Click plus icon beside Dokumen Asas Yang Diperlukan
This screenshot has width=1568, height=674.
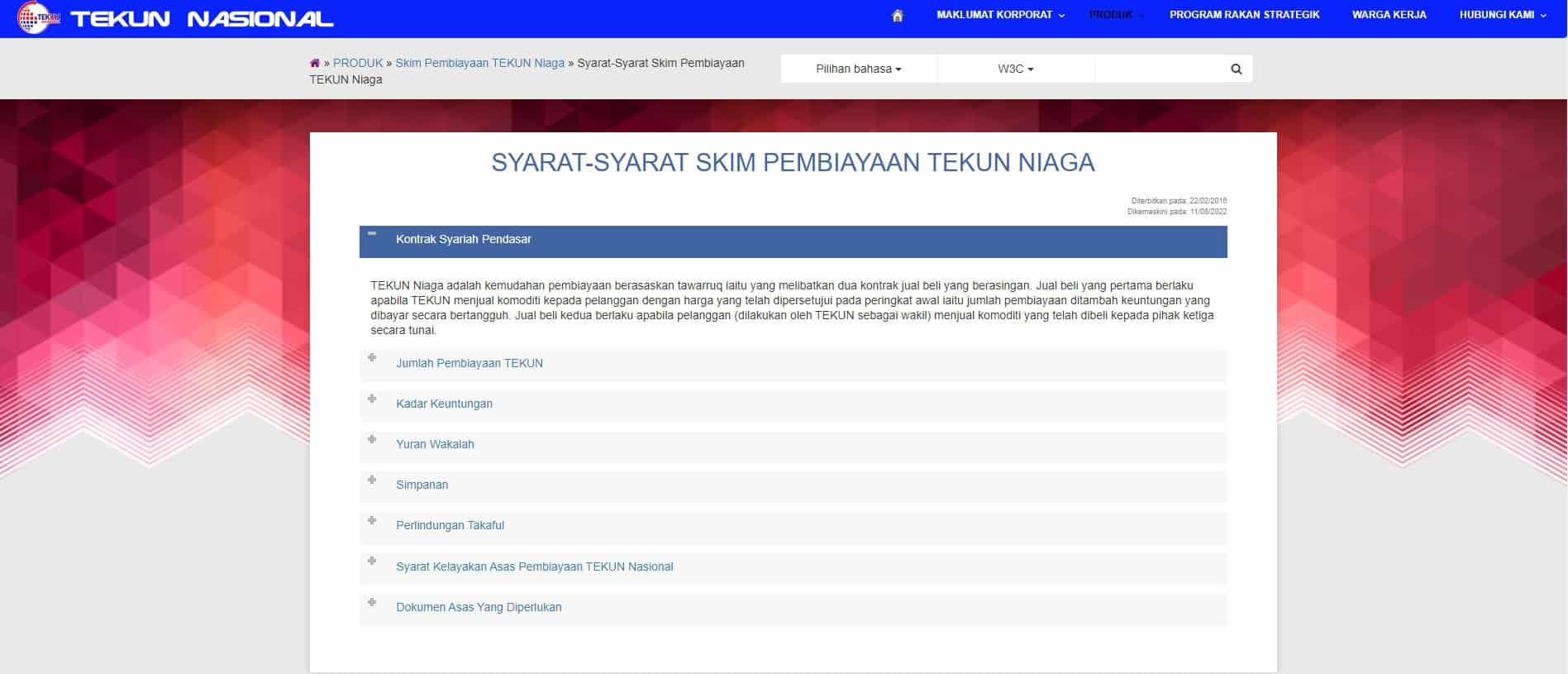coord(372,601)
